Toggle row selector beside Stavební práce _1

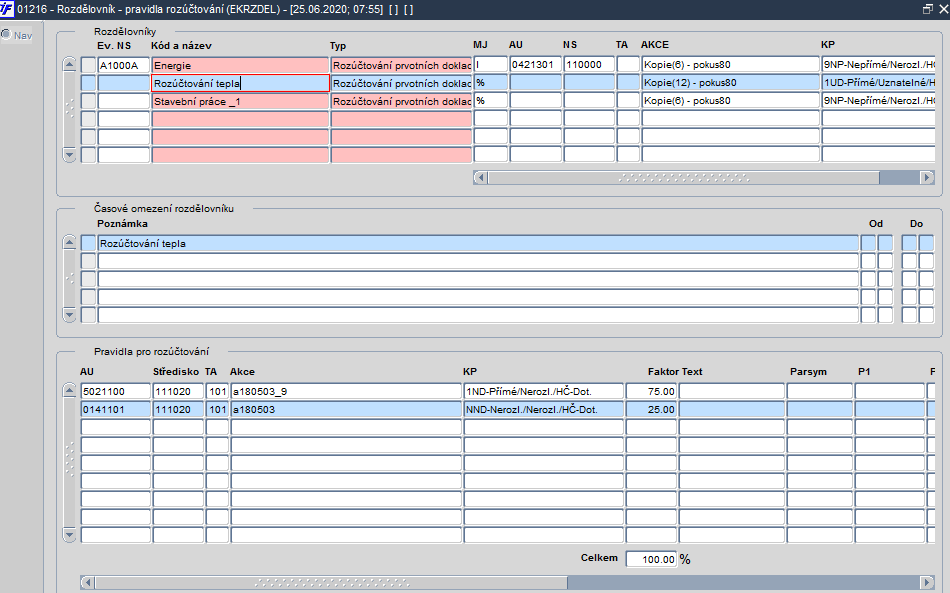88,101
